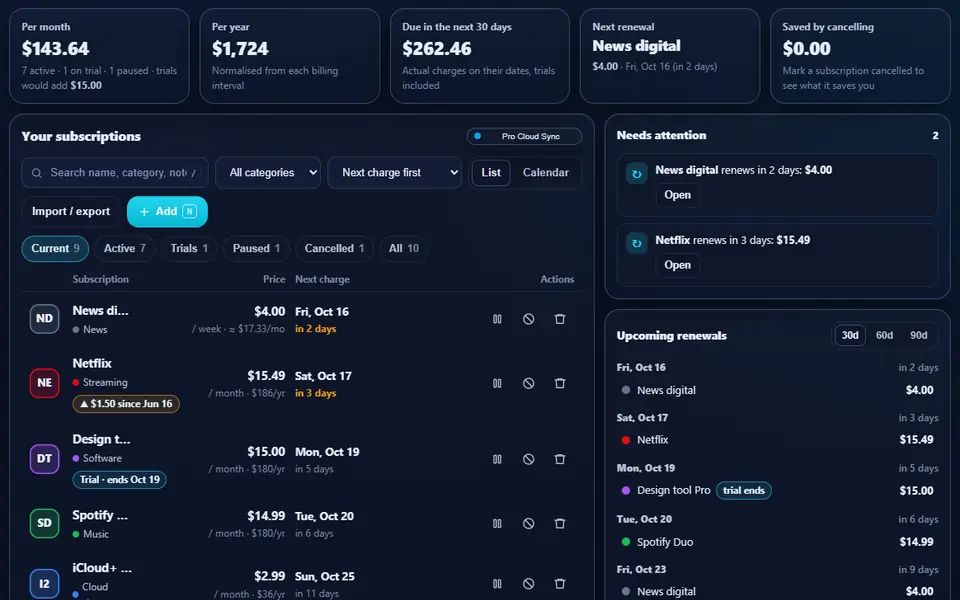960x600 pixels.
Task: Pause the Design tool trial
Action: point(497,459)
